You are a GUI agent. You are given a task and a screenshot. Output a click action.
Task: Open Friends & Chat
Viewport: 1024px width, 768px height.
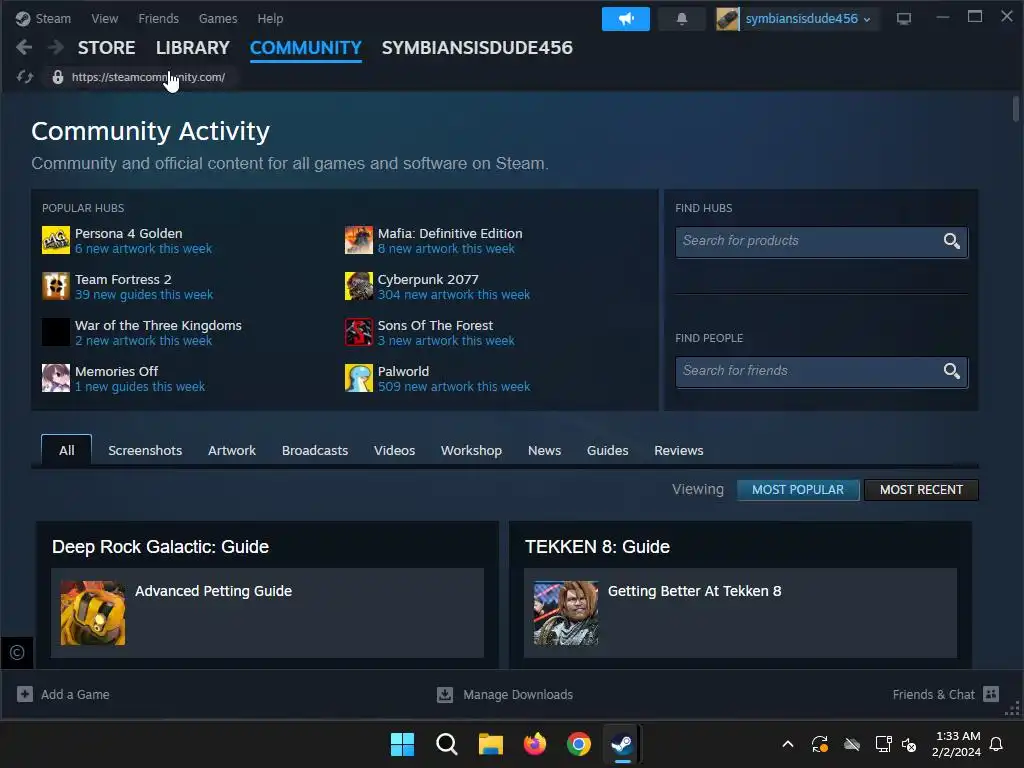[933, 694]
